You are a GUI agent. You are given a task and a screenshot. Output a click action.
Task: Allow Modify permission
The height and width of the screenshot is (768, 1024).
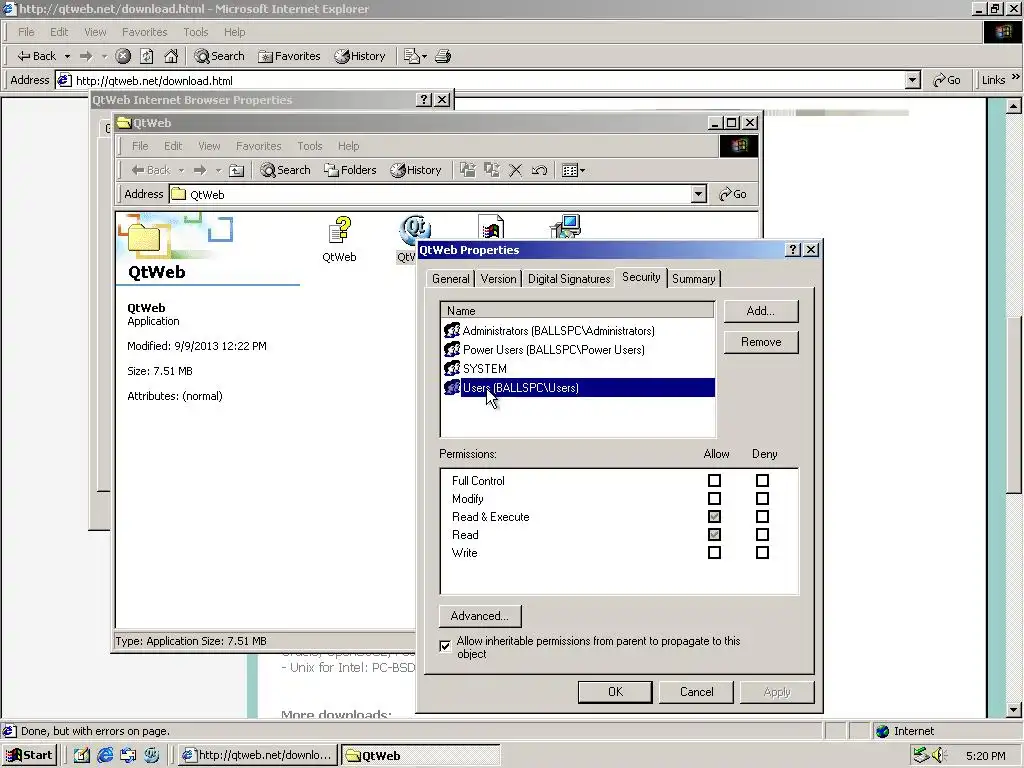pyautogui.click(x=714, y=499)
